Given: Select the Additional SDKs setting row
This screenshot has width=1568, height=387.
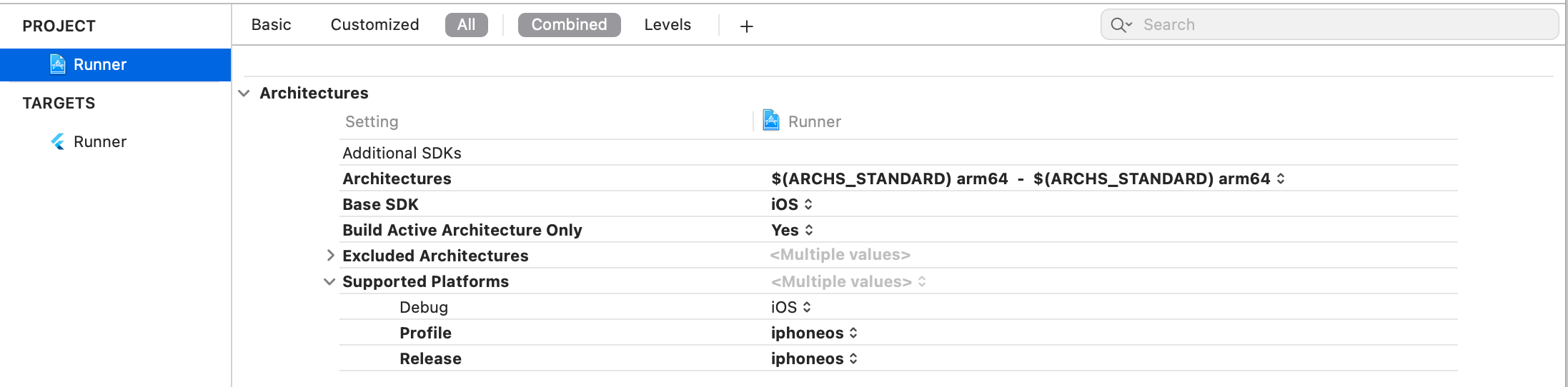Looking at the screenshot, I should tap(898, 153).
